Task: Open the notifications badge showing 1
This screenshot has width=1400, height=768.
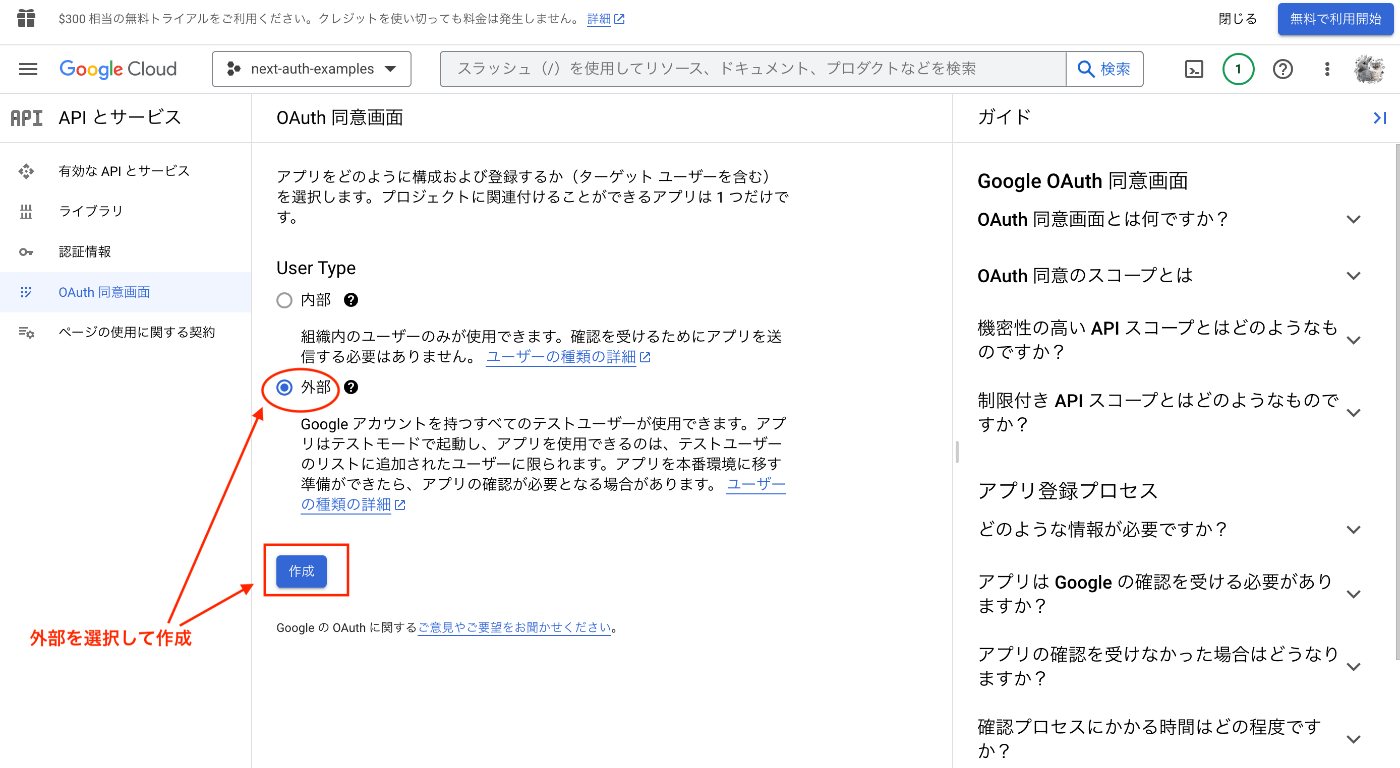Action: [x=1238, y=69]
